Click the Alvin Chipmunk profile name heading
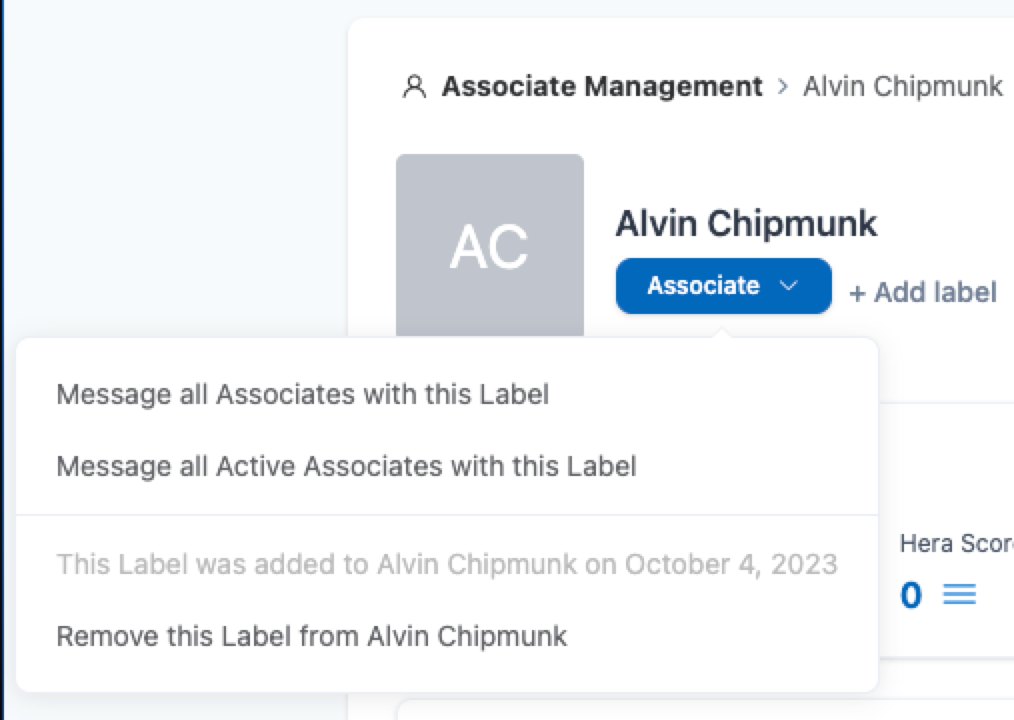The image size is (1014, 720). pyautogui.click(x=746, y=223)
